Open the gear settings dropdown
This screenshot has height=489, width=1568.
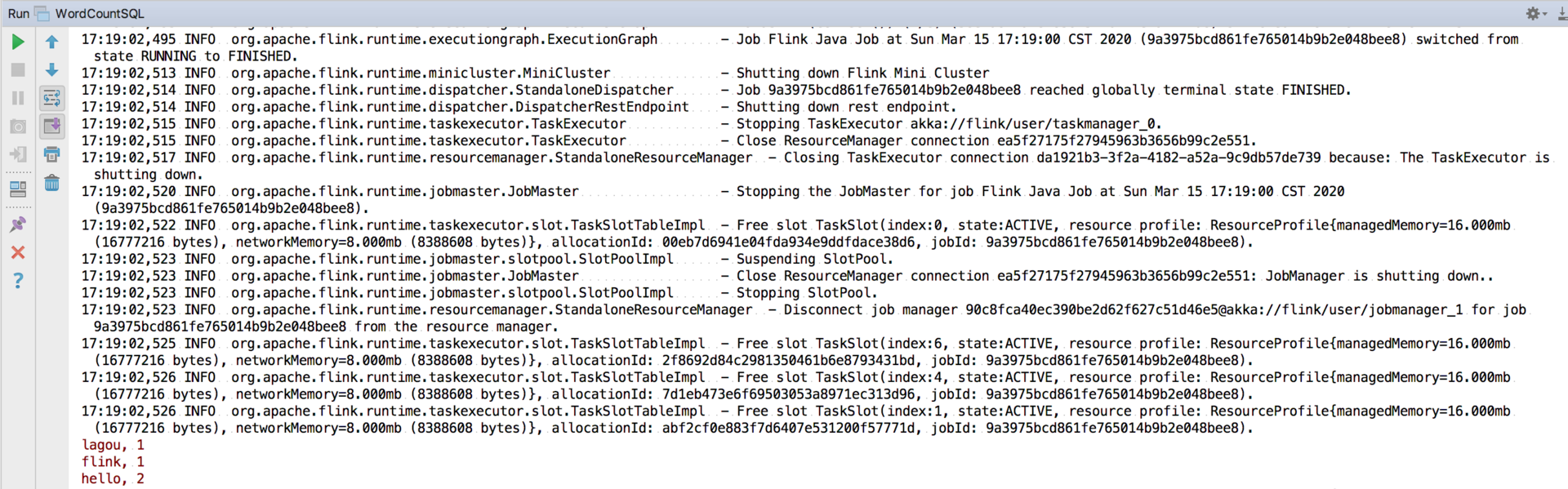pos(1535,13)
